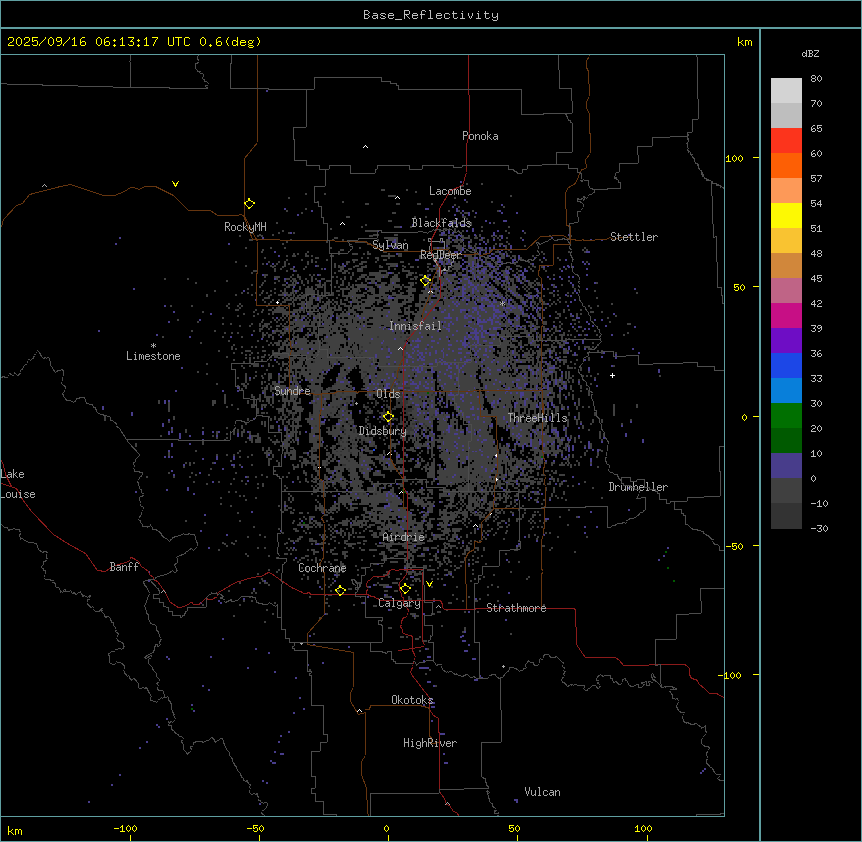This screenshot has height=842, width=862.
Task: Click the RockyMH label
Action: [245, 227]
